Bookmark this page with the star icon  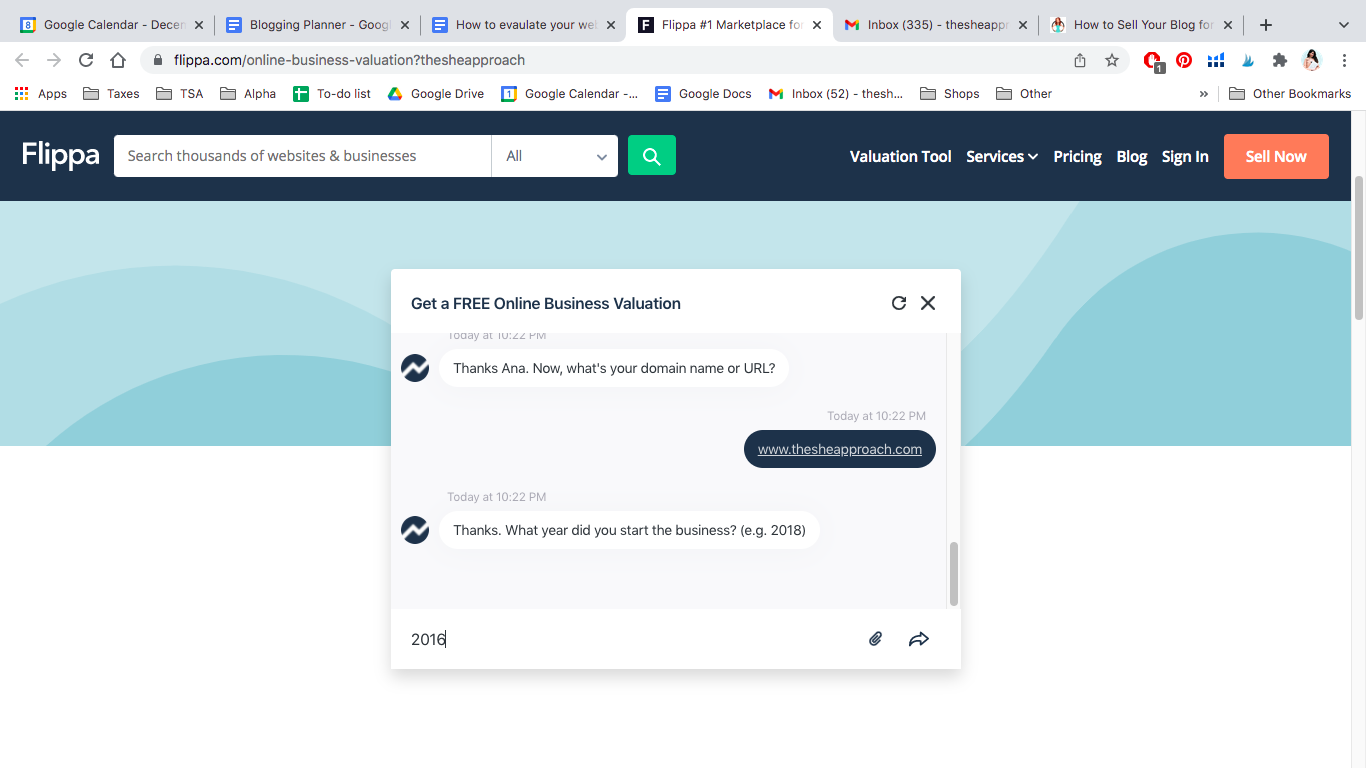(x=1112, y=60)
